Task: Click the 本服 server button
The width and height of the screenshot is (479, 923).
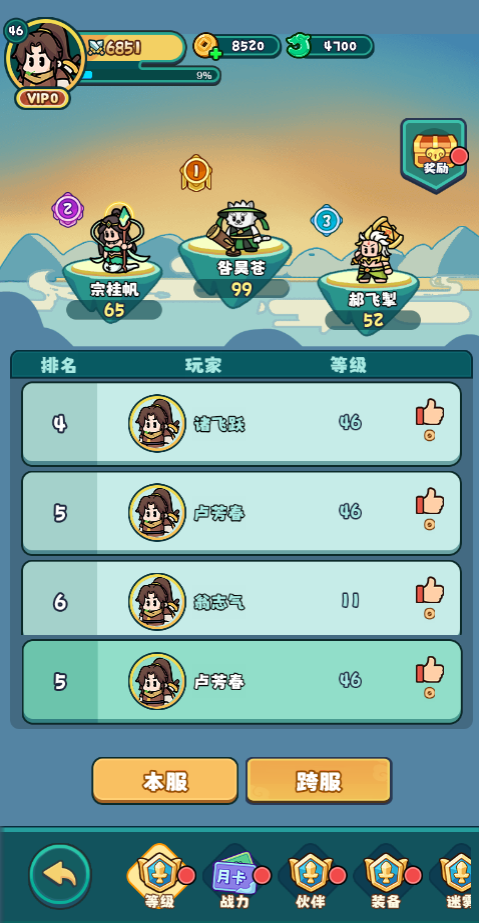Action: pos(165,781)
